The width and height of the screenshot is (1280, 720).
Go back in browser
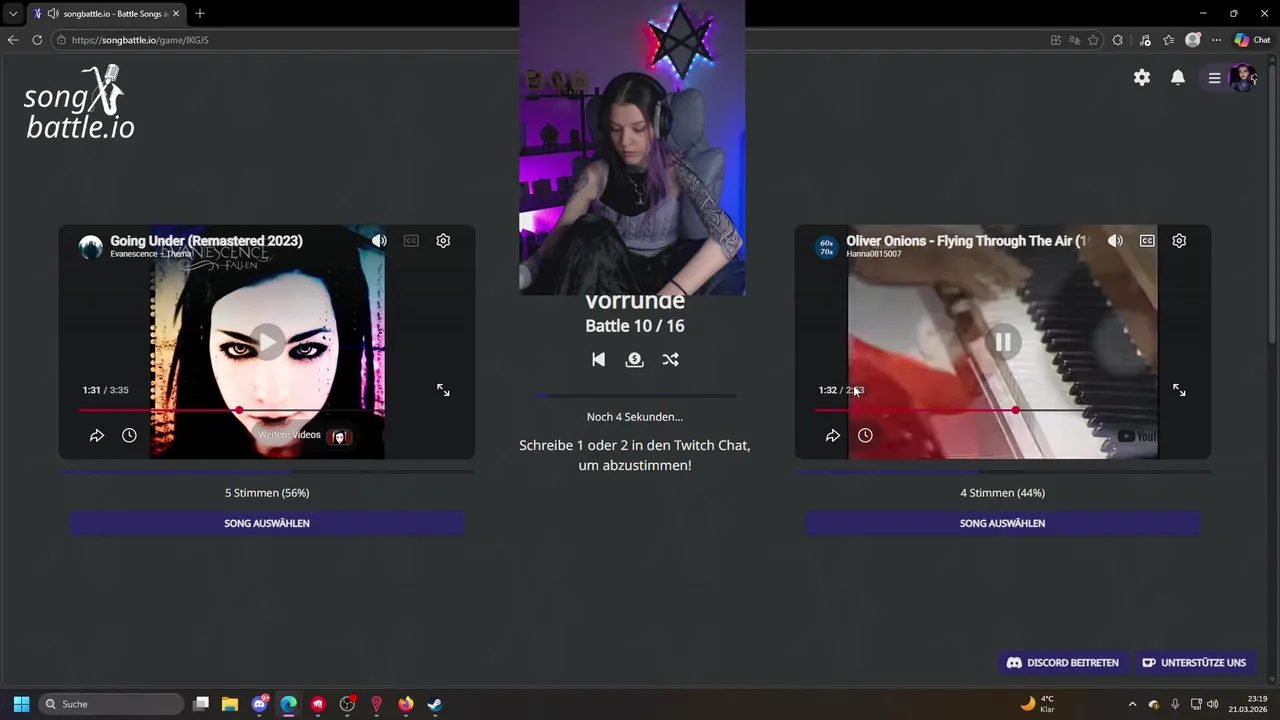tap(13, 40)
